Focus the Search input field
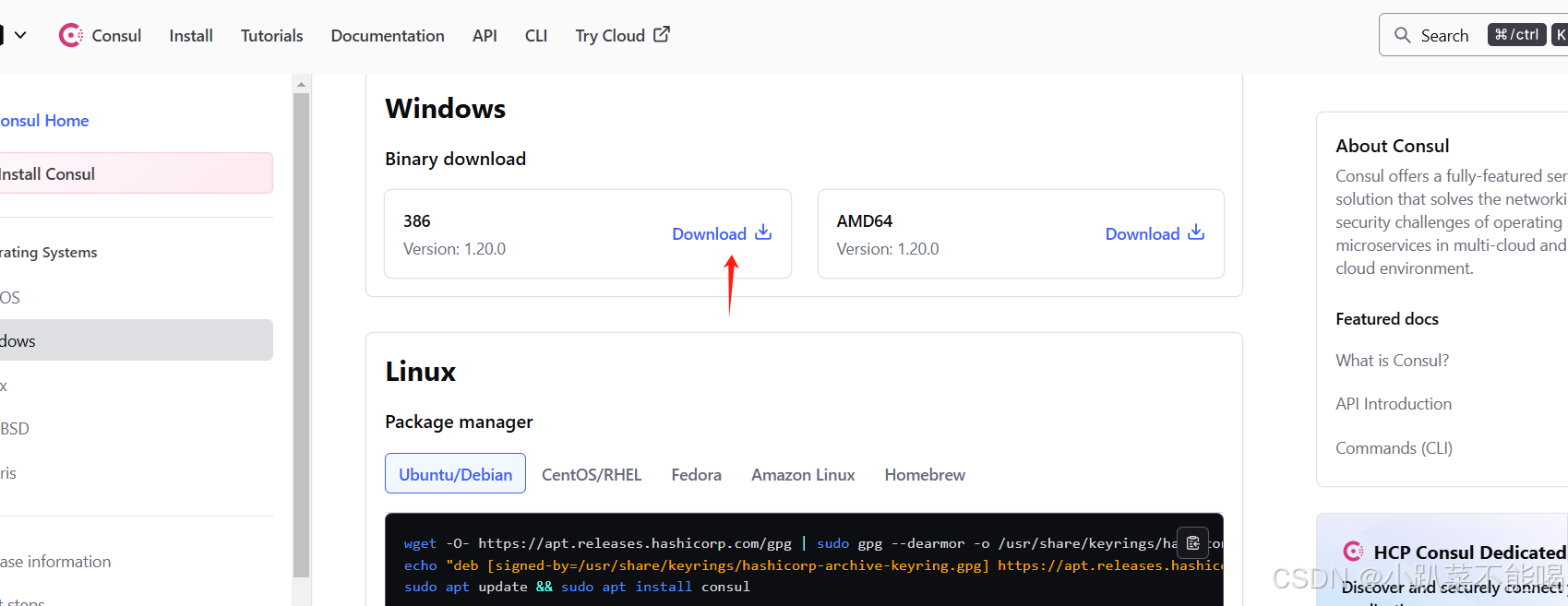Image resolution: width=1568 pixels, height=606 pixels. (x=1473, y=35)
